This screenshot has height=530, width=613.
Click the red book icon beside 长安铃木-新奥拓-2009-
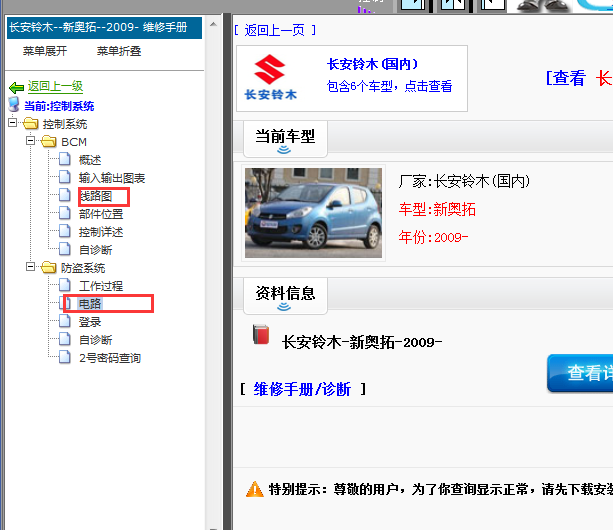[261, 334]
